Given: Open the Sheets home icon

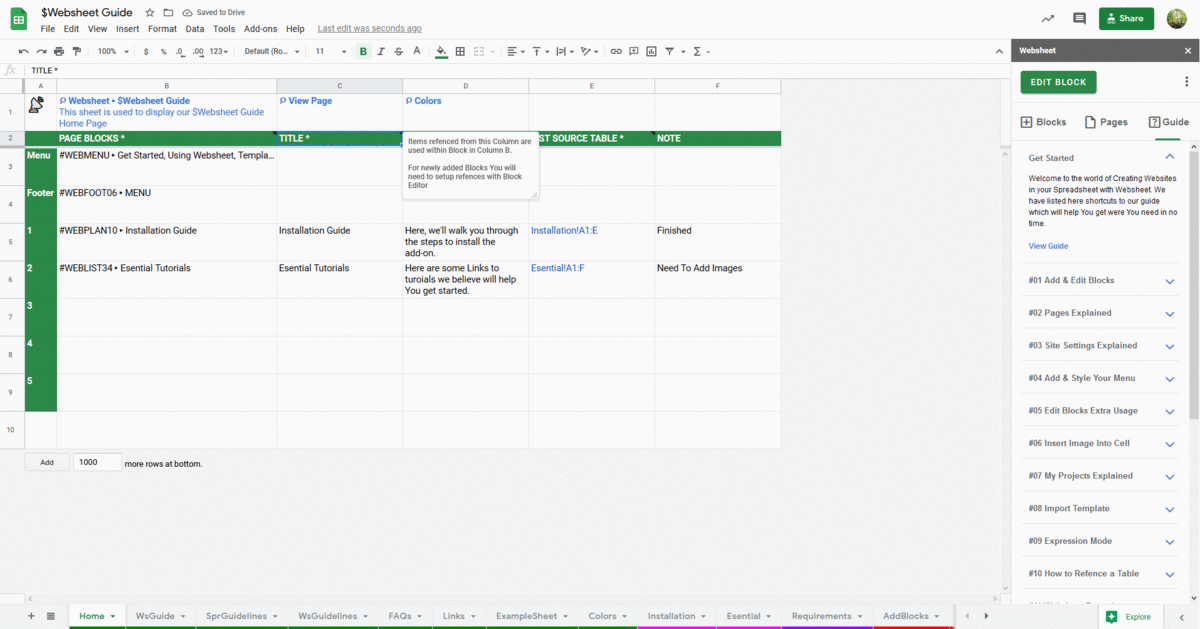Looking at the screenshot, I should click(x=19, y=20).
